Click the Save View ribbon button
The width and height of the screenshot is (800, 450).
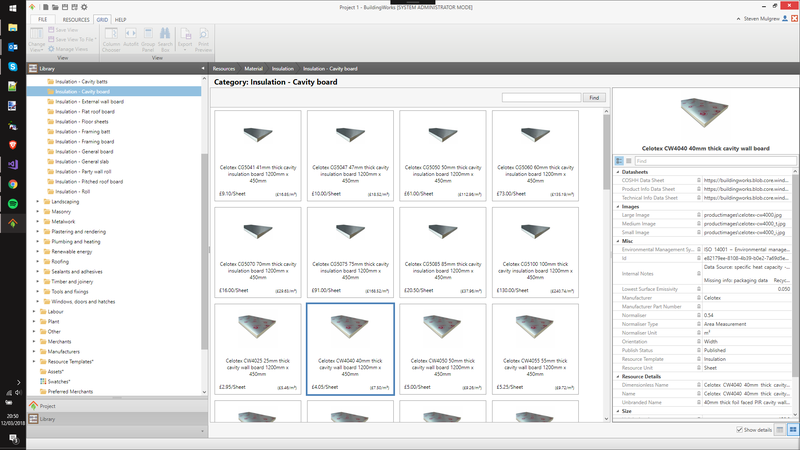click(x=63, y=30)
